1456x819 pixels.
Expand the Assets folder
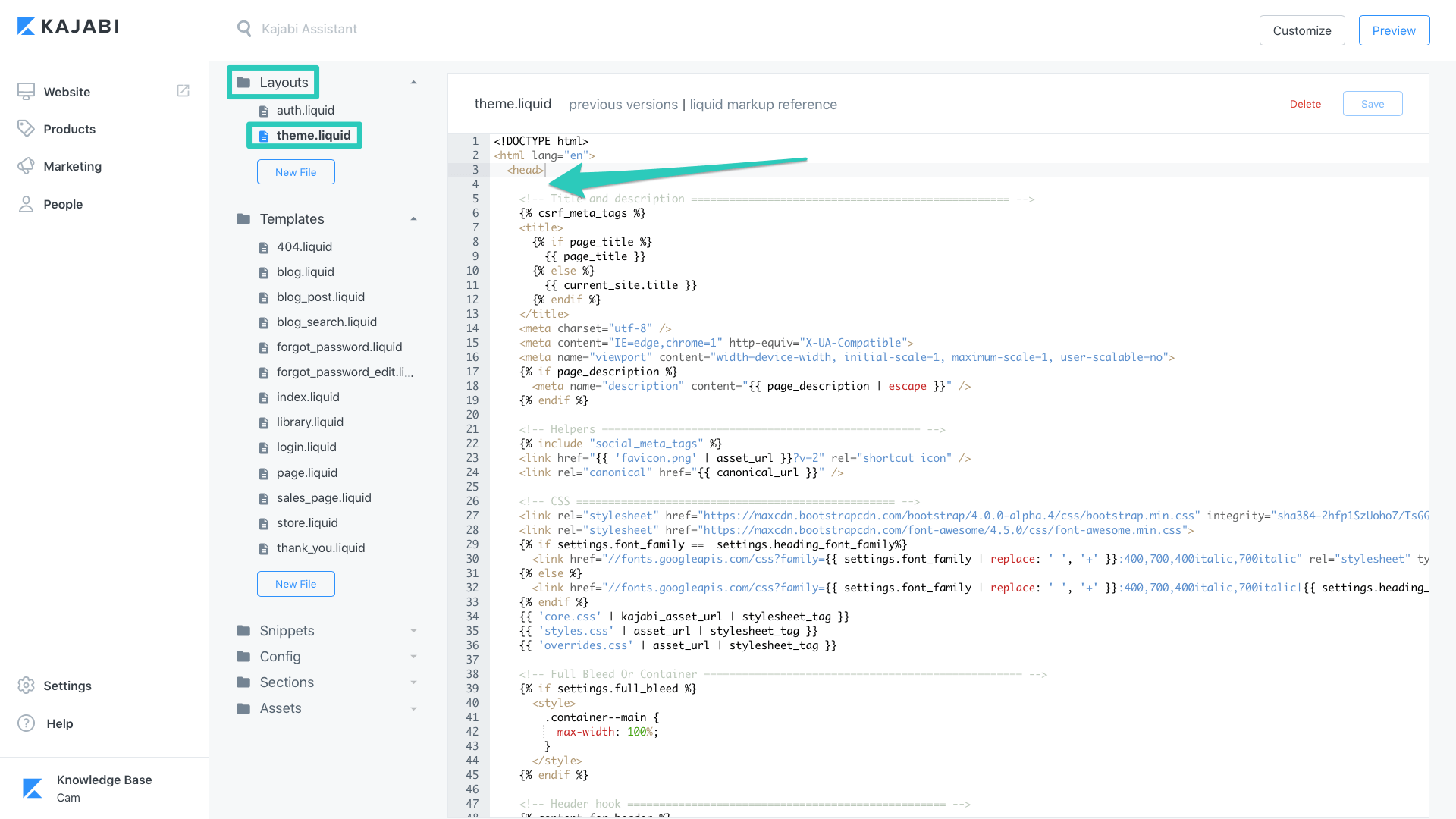(x=413, y=708)
